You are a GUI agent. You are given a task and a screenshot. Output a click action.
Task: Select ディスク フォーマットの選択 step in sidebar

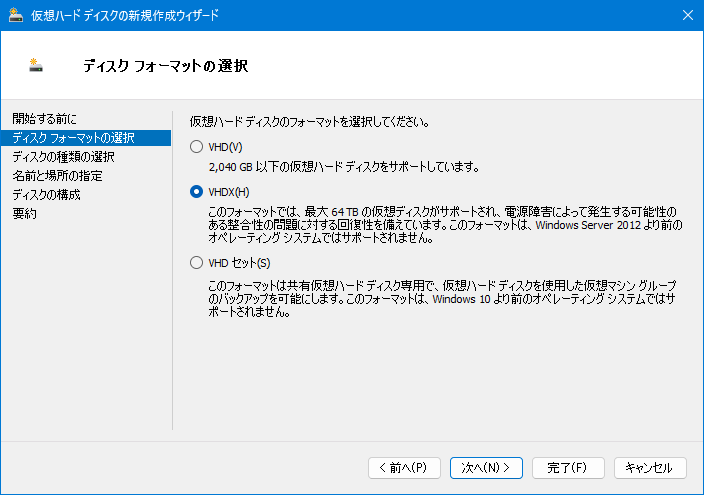click(86, 138)
